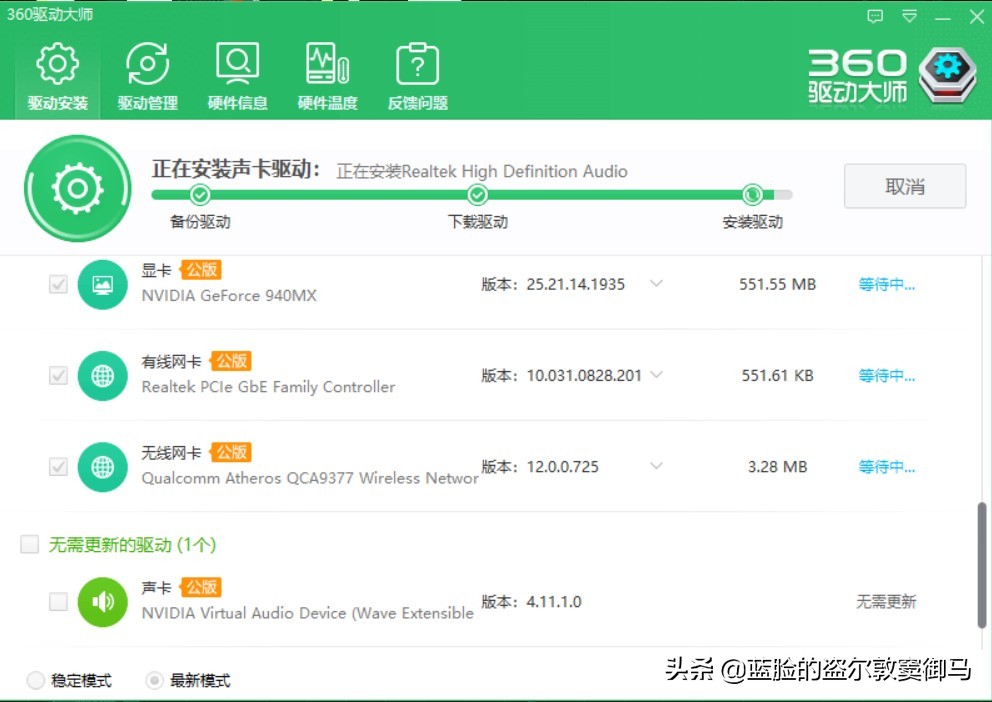Click the 安装驱动 stage marker on the progress bar
The height and width of the screenshot is (702, 992).
click(752, 195)
